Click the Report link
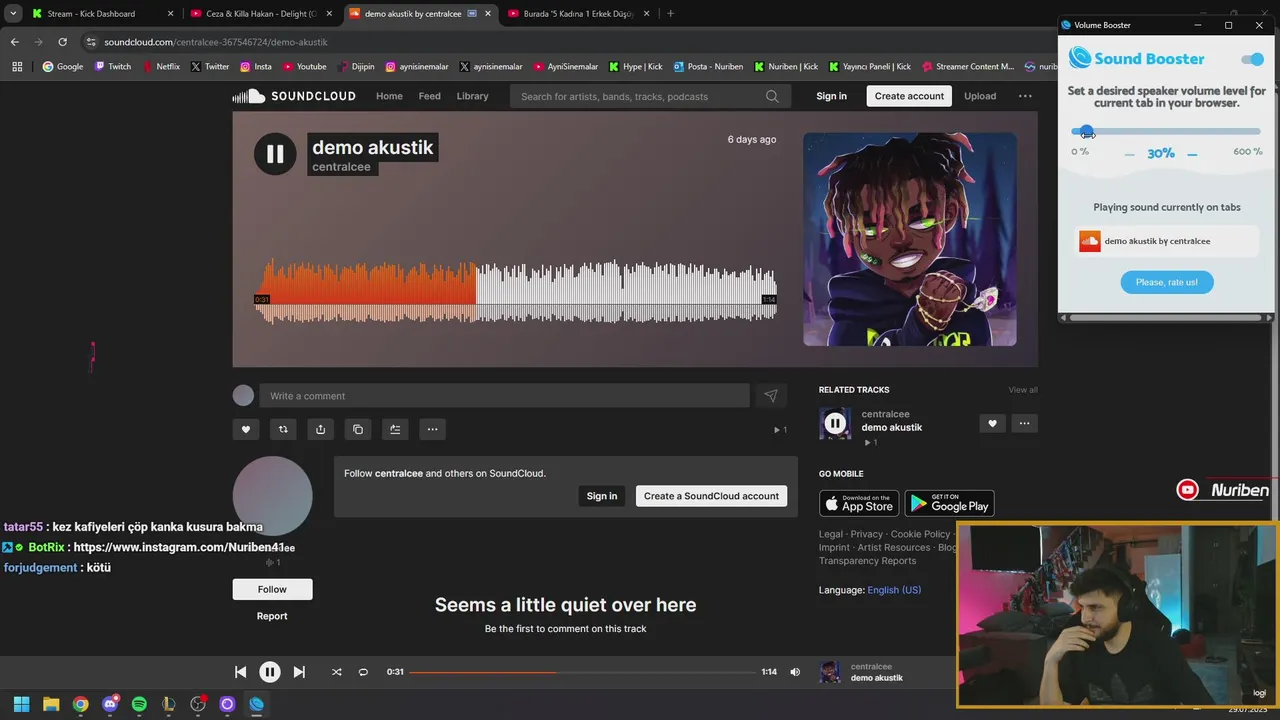 pos(272,616)
